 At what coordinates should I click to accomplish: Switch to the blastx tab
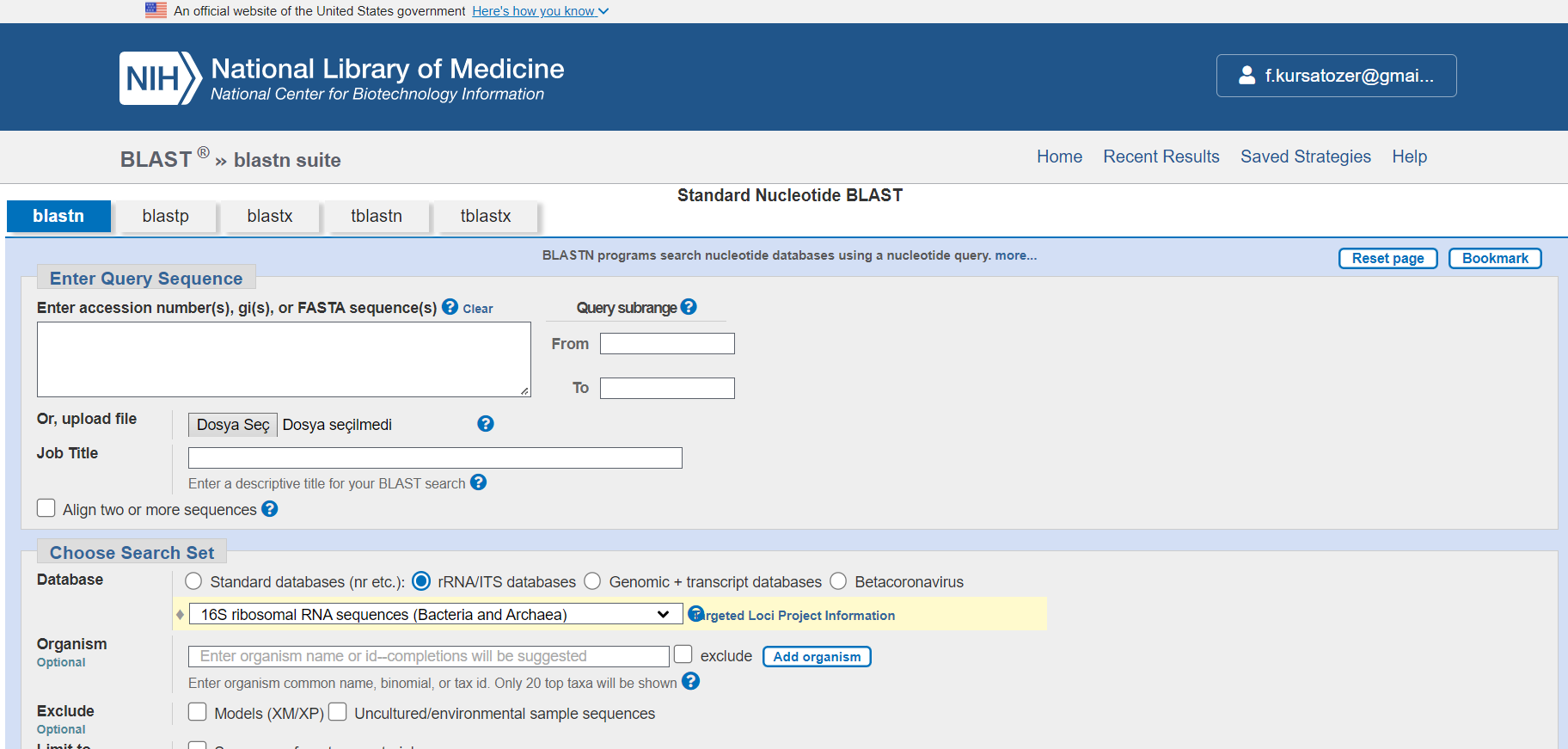point(270,216)
